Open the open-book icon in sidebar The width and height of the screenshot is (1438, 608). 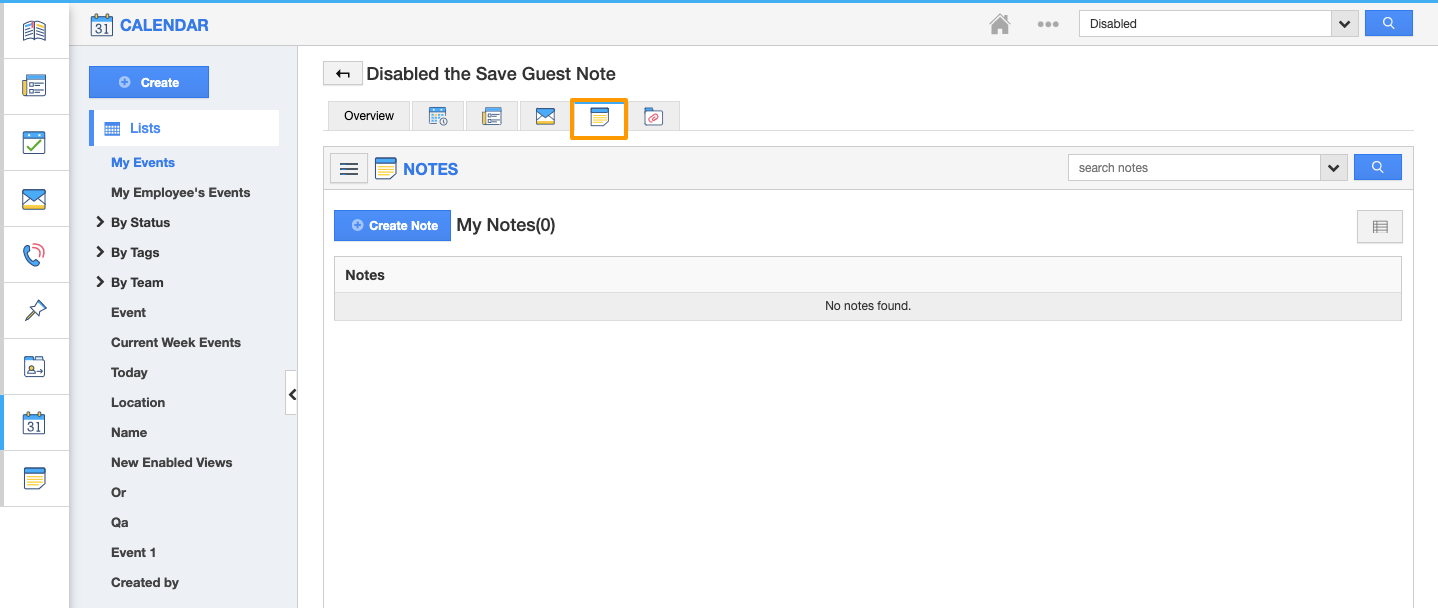(x=34, y=31)
